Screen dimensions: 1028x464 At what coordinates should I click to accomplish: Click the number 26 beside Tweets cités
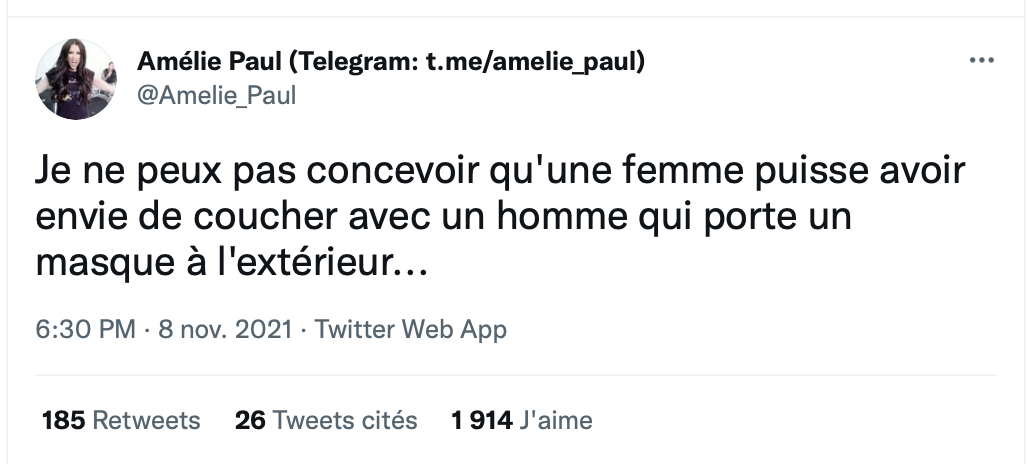pos(250,420)
